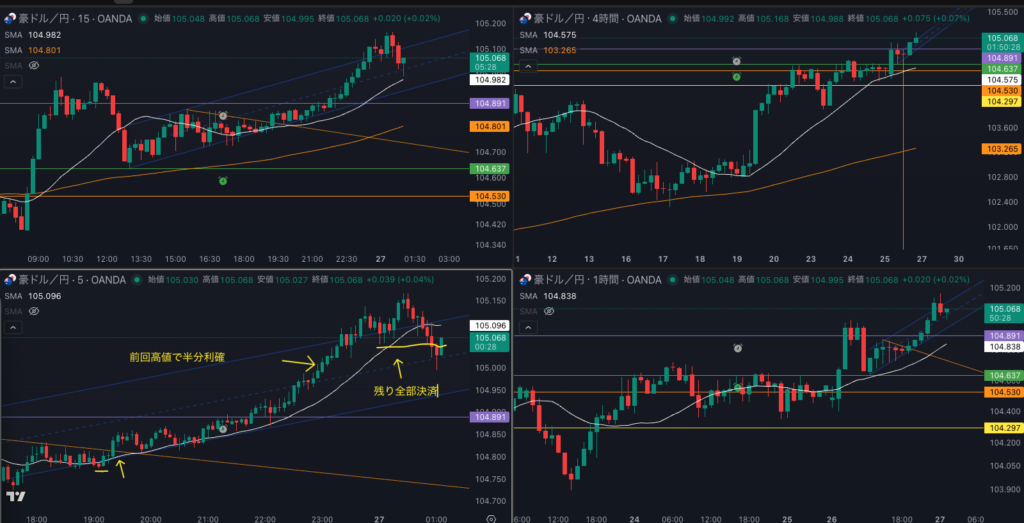Open chart settings gear on 5-minute chart
Viewport: 1024px width, 523px height.
(491, 517)
